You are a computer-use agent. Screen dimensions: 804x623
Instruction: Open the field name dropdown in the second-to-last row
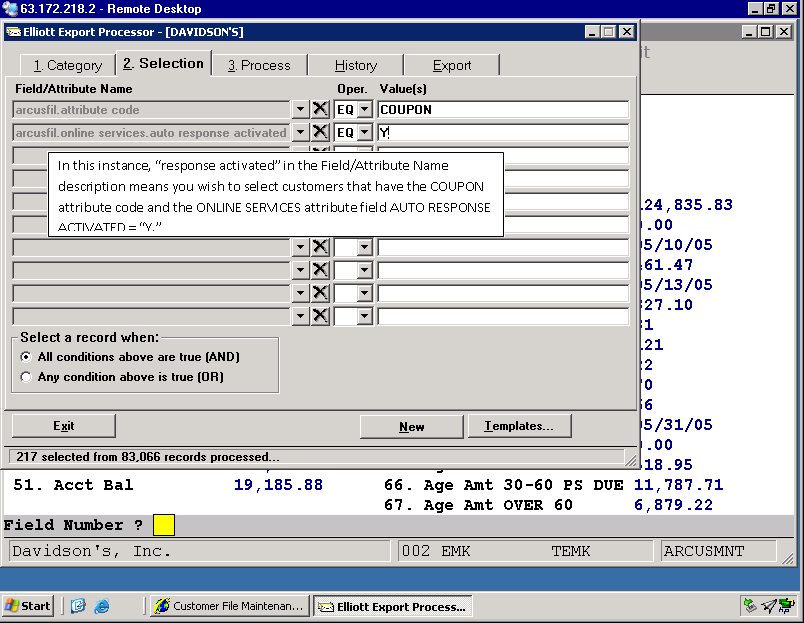(x=300, y=293)
